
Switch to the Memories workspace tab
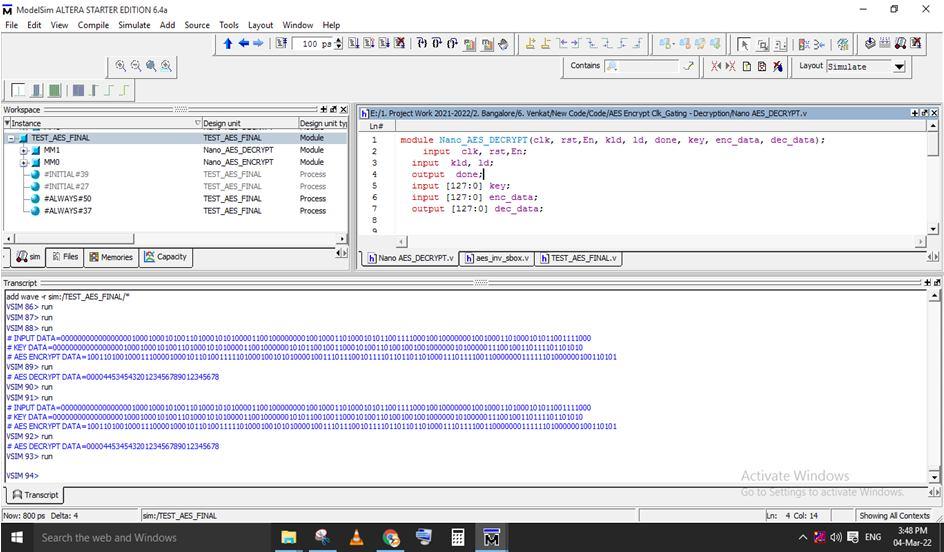click(110, 257)
